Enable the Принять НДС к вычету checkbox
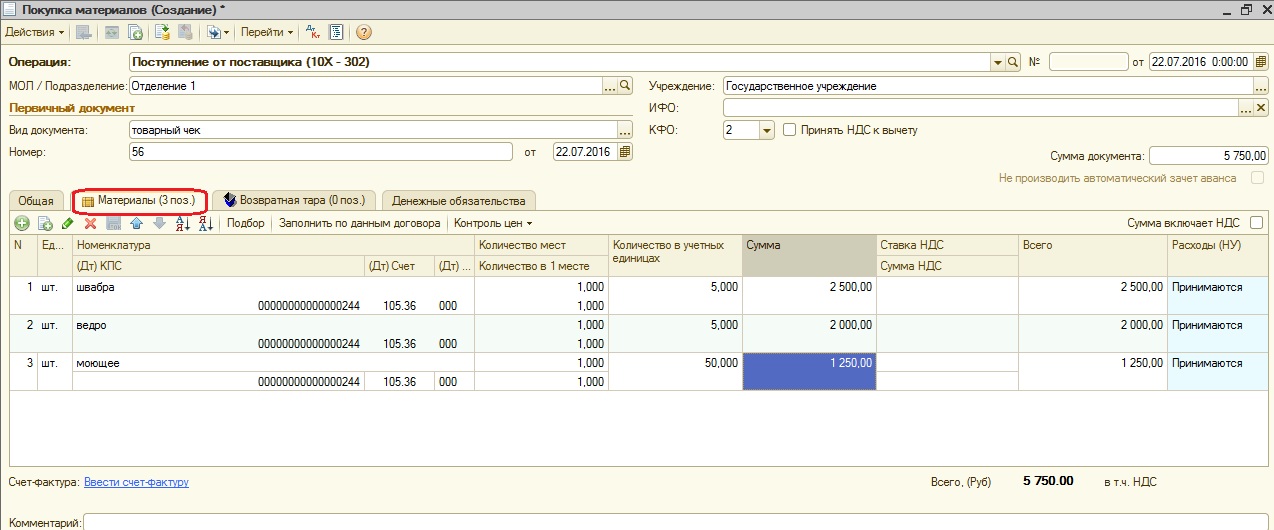 pos(789,130)
